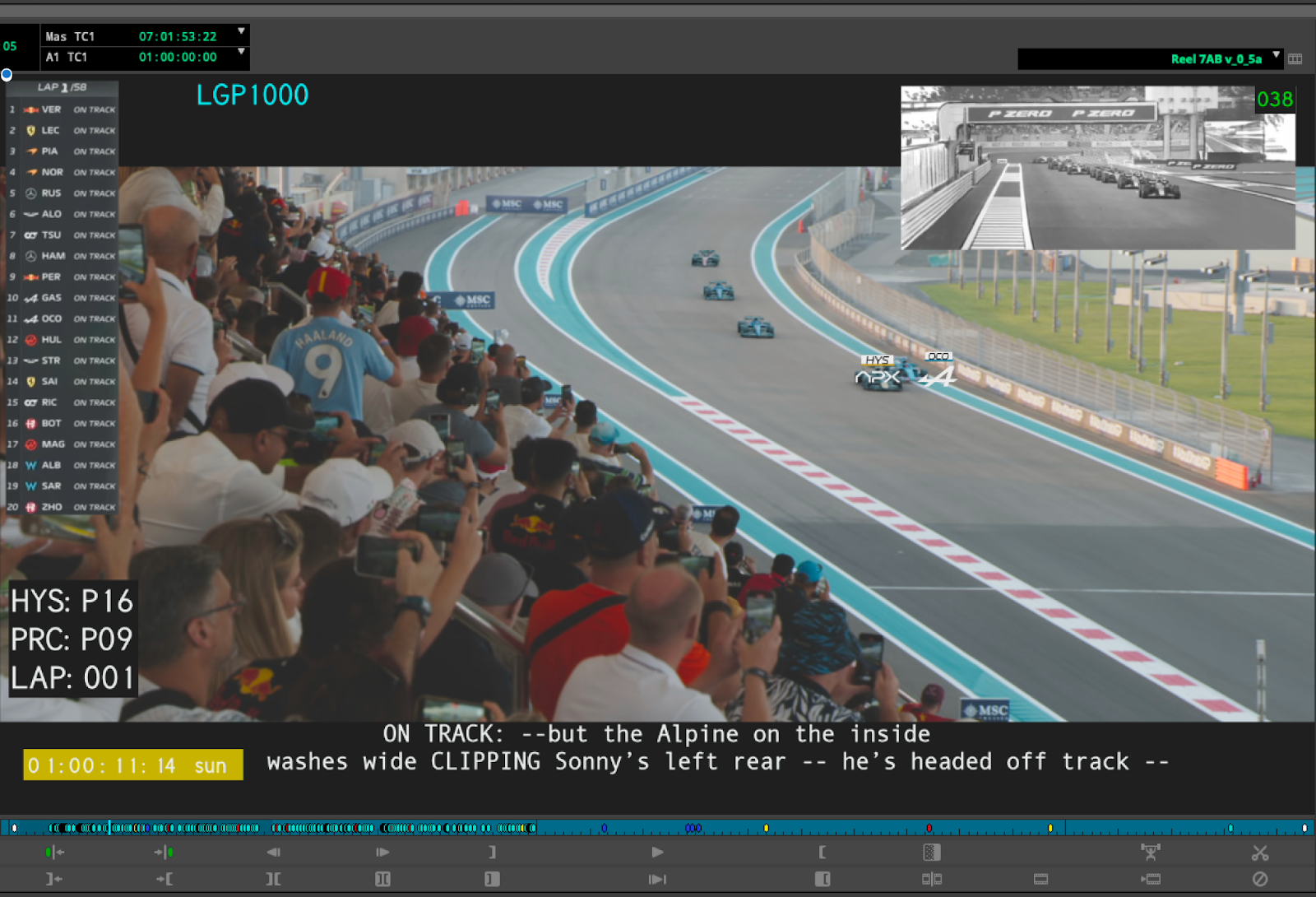This screenshot has width=1316, height=897.
Task: Click the A1 timecode 01:00:00:00
Action: (178, 57)
